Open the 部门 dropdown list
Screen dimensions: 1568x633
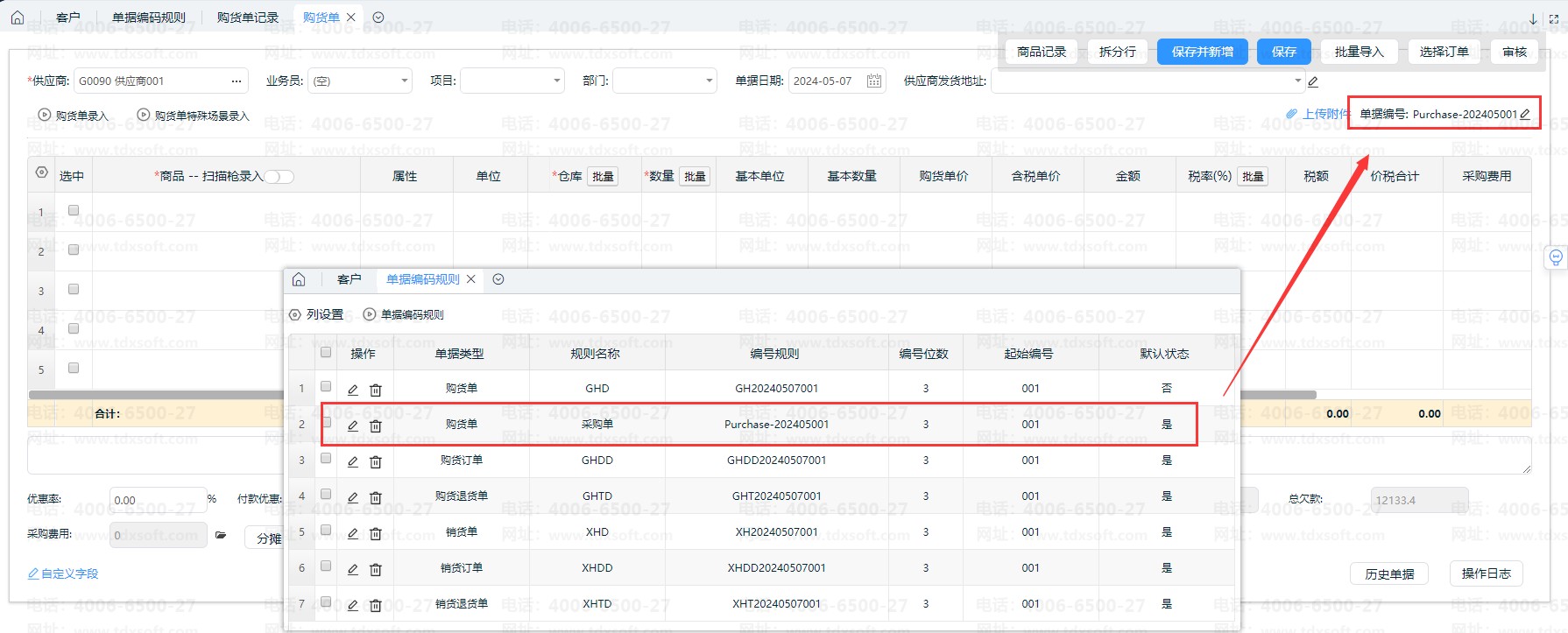point(710,81)
